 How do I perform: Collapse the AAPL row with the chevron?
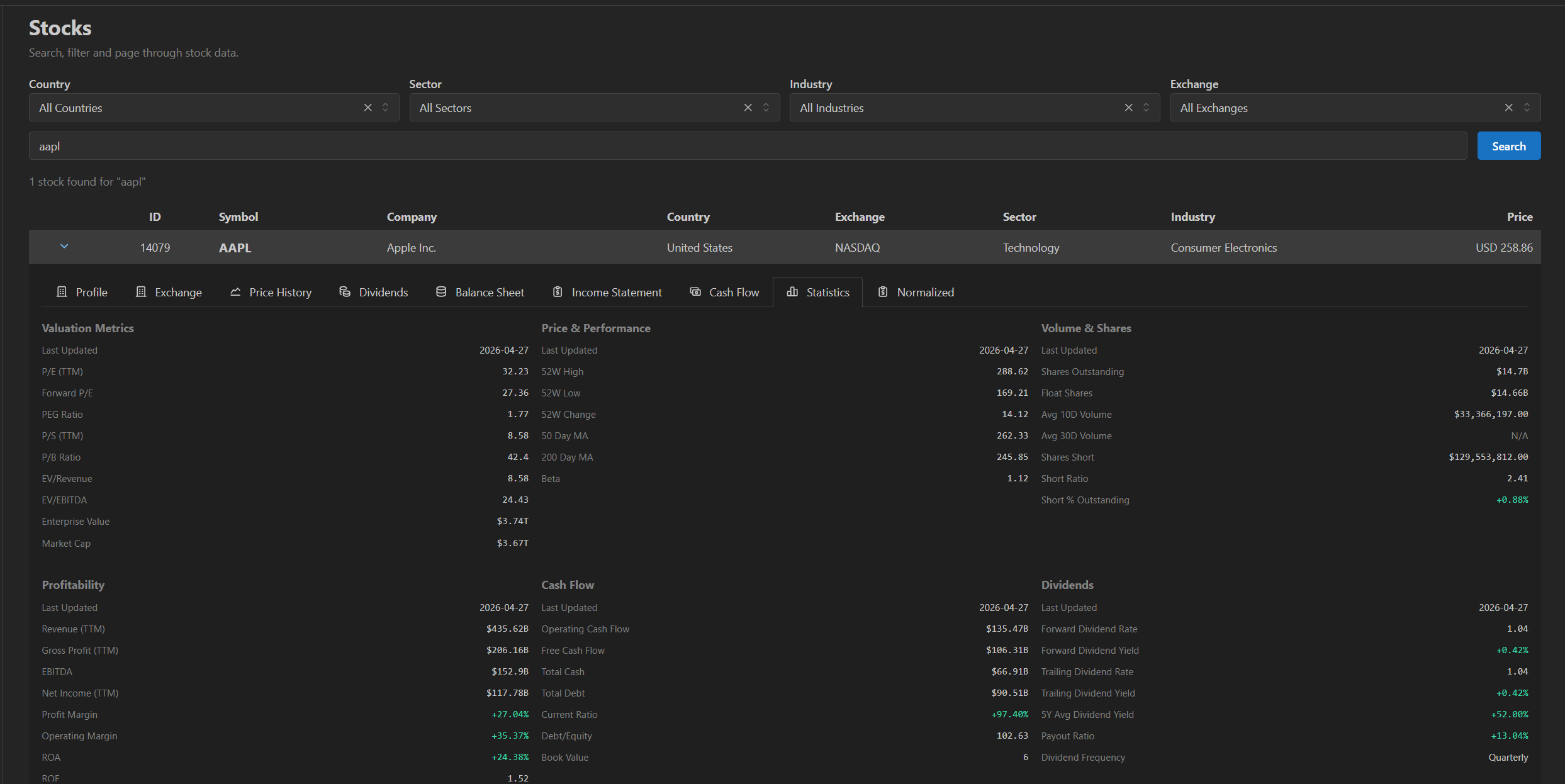64,247
